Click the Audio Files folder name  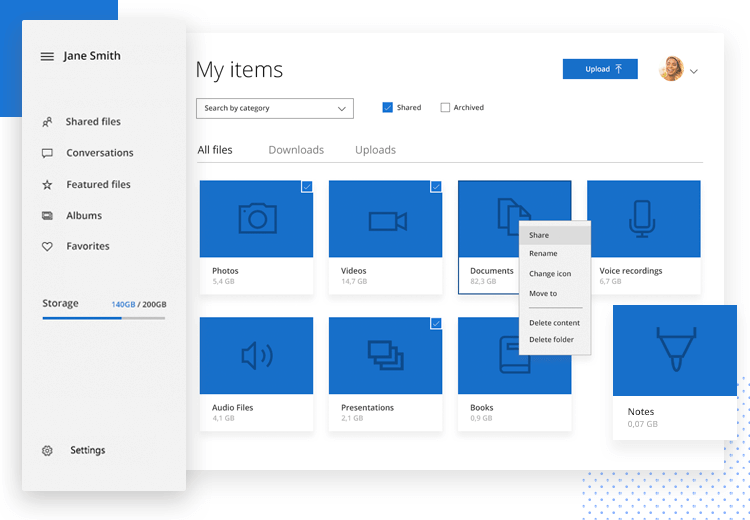pos(232,408)
